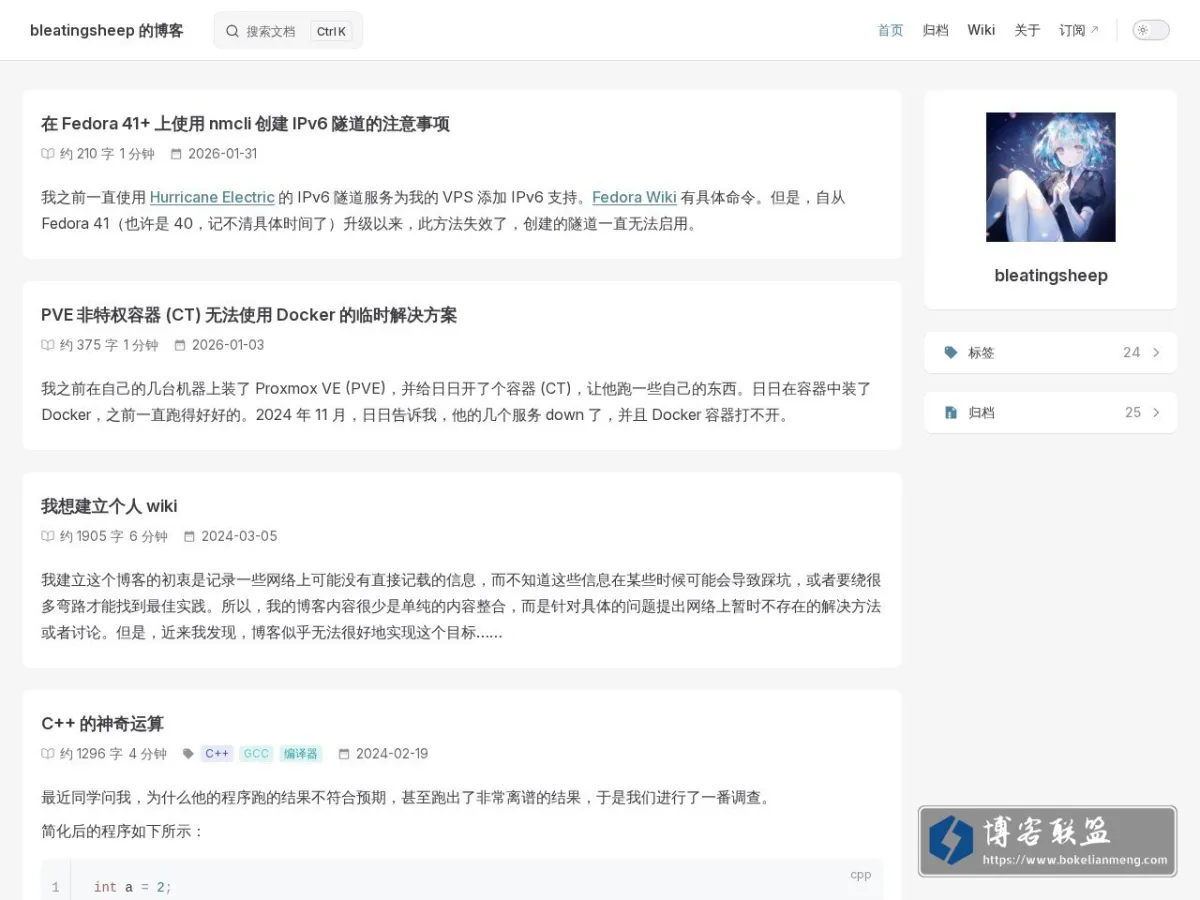Viewport: 1200px width, 900px height.
Task: Select the C++ tag badge
Action: 217,754
